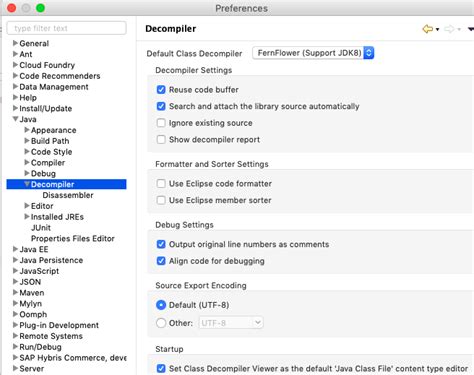Expand the General tree node
The image size is (474, 375).
pyautogui.click(x=15, y=43)
